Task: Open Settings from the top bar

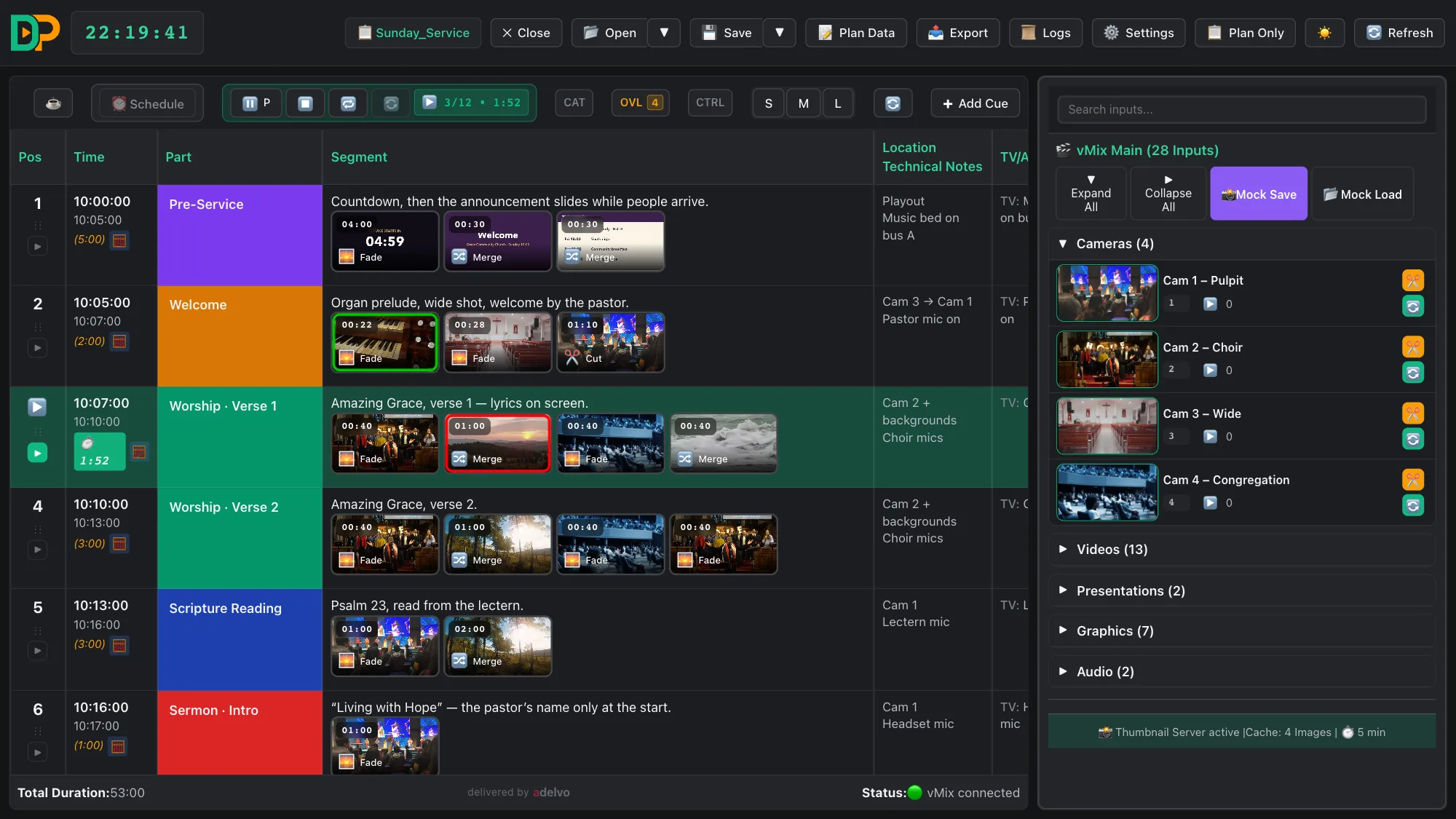Action: click(x=1139, y=33)
